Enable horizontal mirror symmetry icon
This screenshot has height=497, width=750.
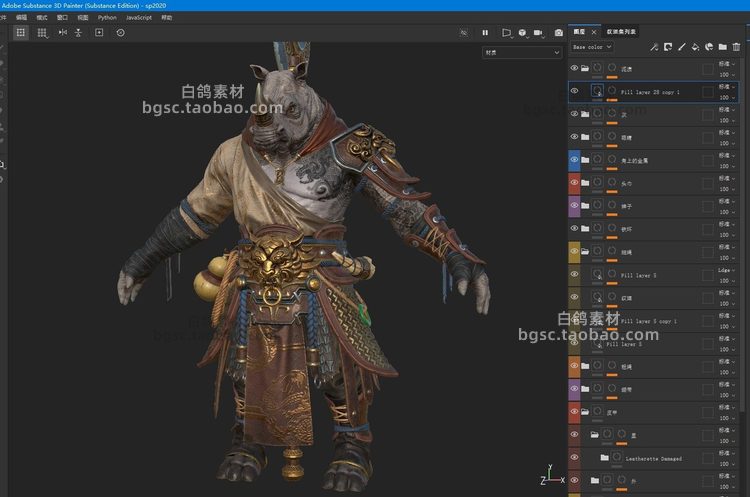[63, 33]
